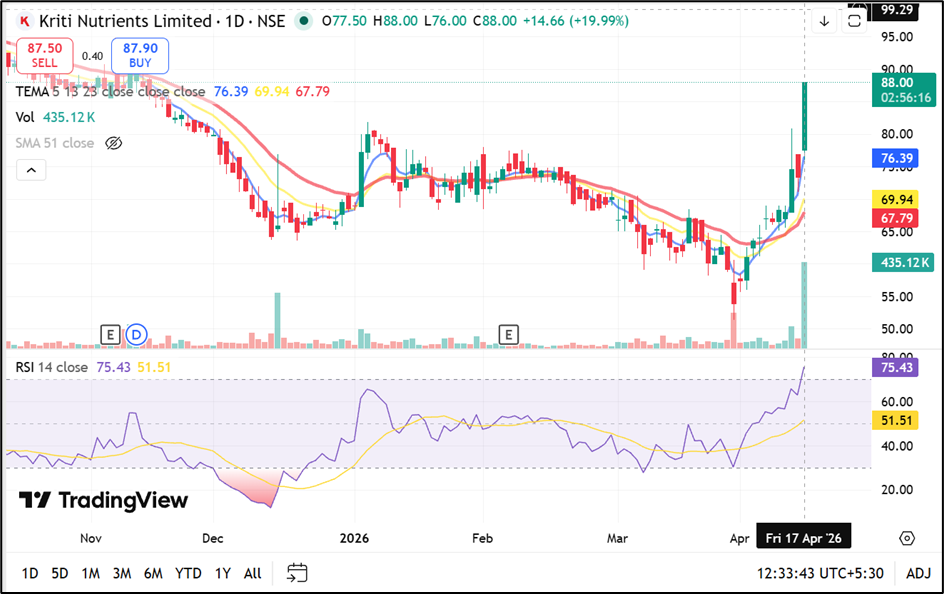Click the TradingView logo
This screenshot has height=594, width=944.
(103, 500)
